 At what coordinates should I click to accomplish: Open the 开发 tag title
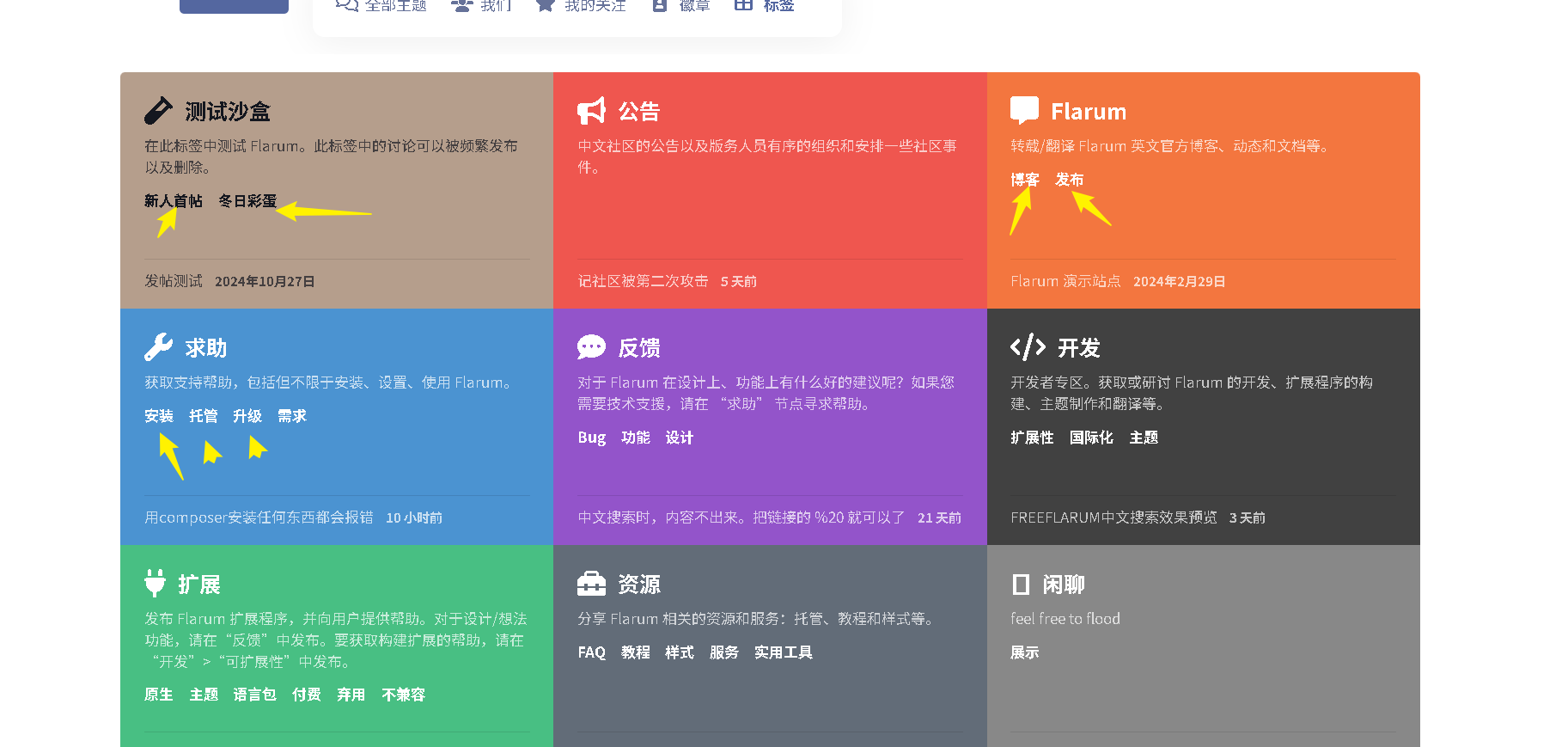(x=1079, y=348)
